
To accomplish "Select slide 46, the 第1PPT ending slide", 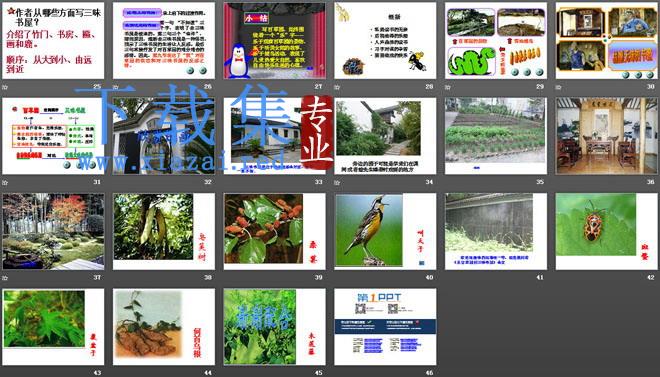I will click(x=385, y=327).
